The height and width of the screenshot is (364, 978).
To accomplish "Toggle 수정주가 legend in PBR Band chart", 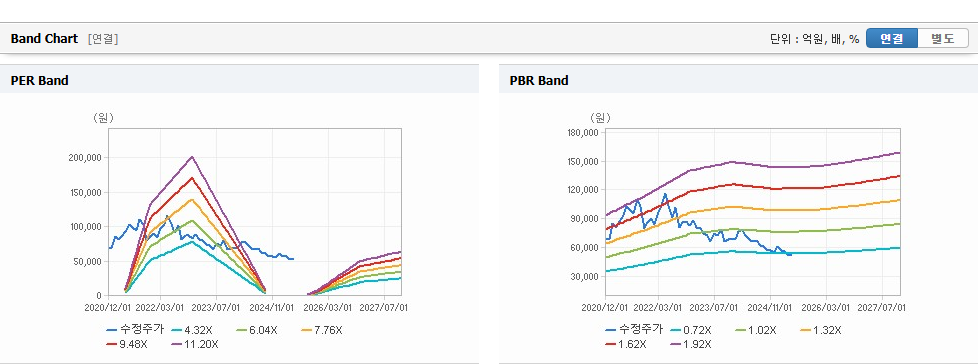I will coord(634,330).
